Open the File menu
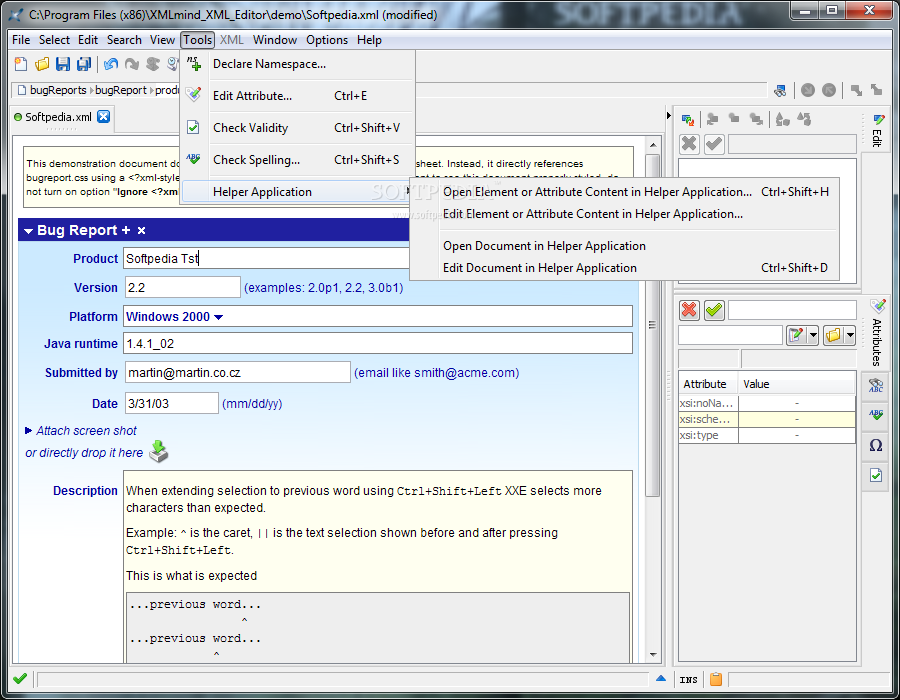The image size is (900, 700). pos(21,40)
